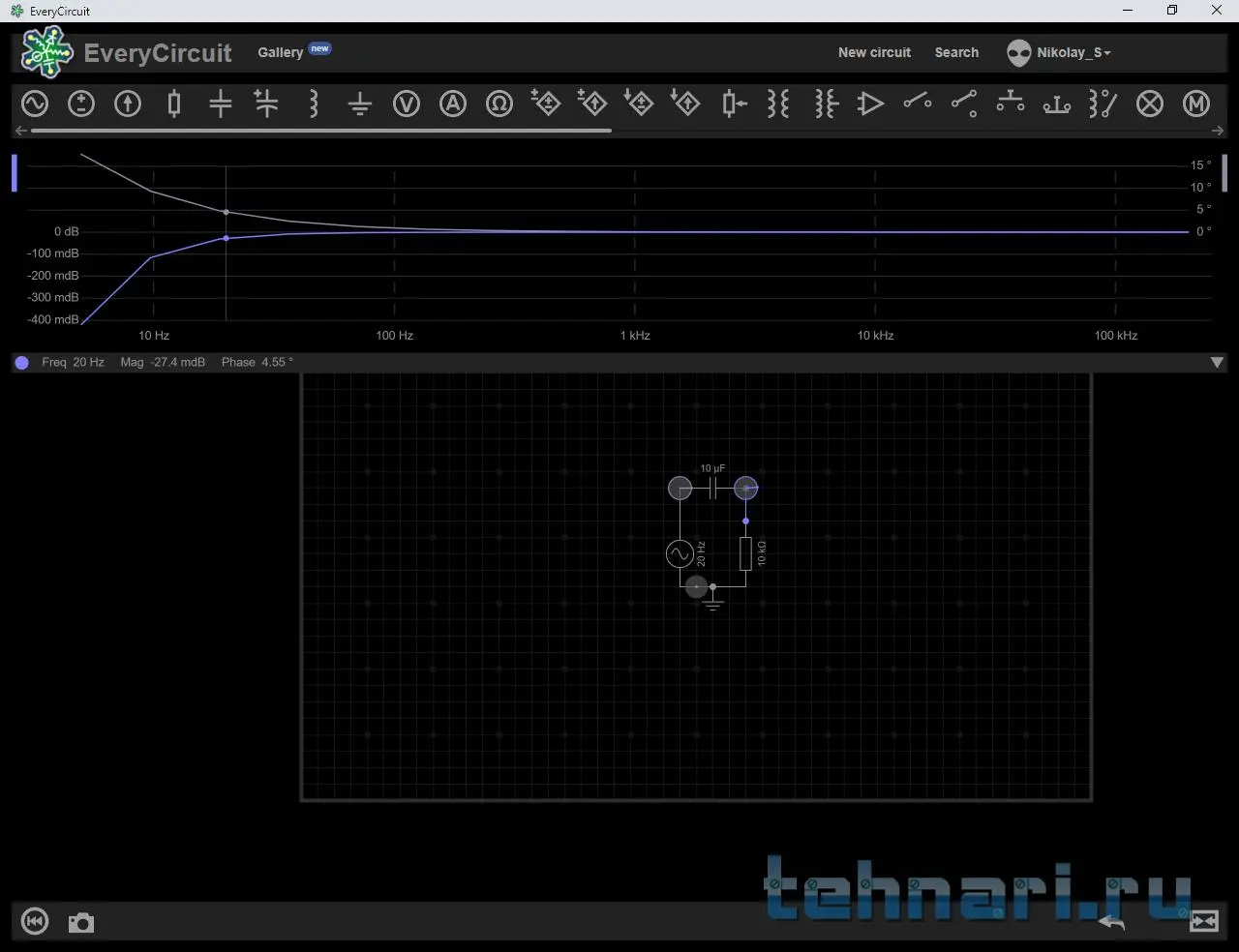Take a snapshot with the camera icon
The width and height of the screenshot is (1239, 952).
(x=81, y=922)
